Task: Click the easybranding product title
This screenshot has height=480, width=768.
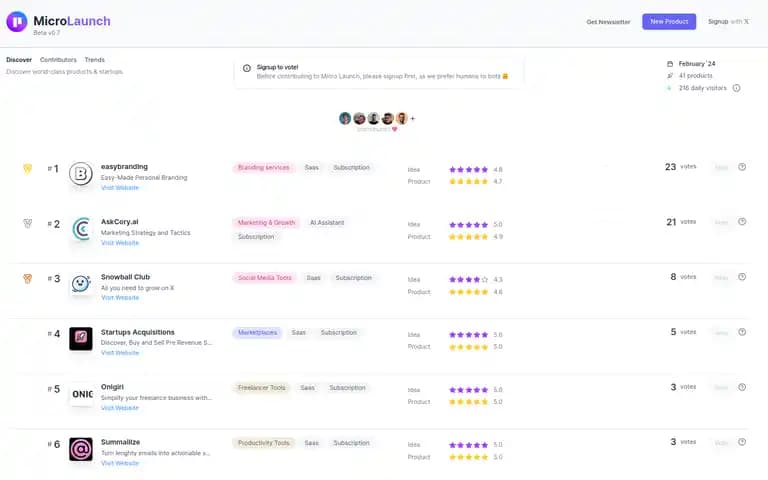Action: pyautogui.click(x=124, y=167)
